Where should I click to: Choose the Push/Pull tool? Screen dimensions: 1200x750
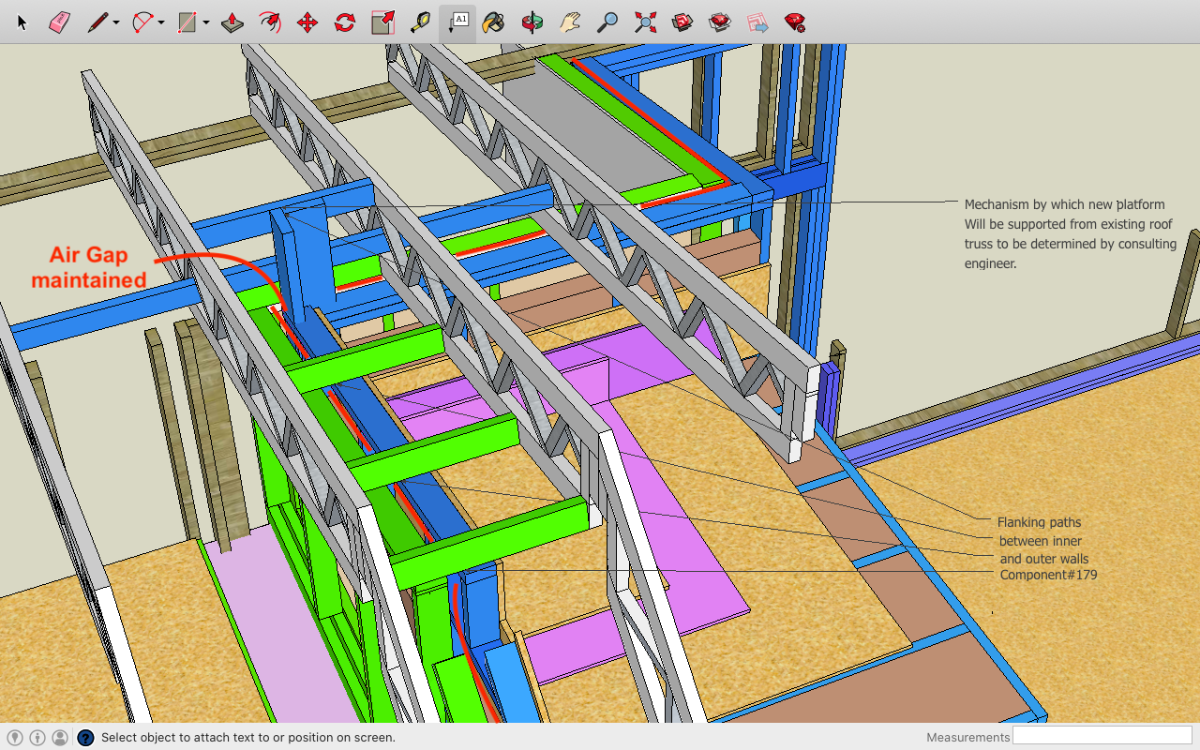click(231, 21)
